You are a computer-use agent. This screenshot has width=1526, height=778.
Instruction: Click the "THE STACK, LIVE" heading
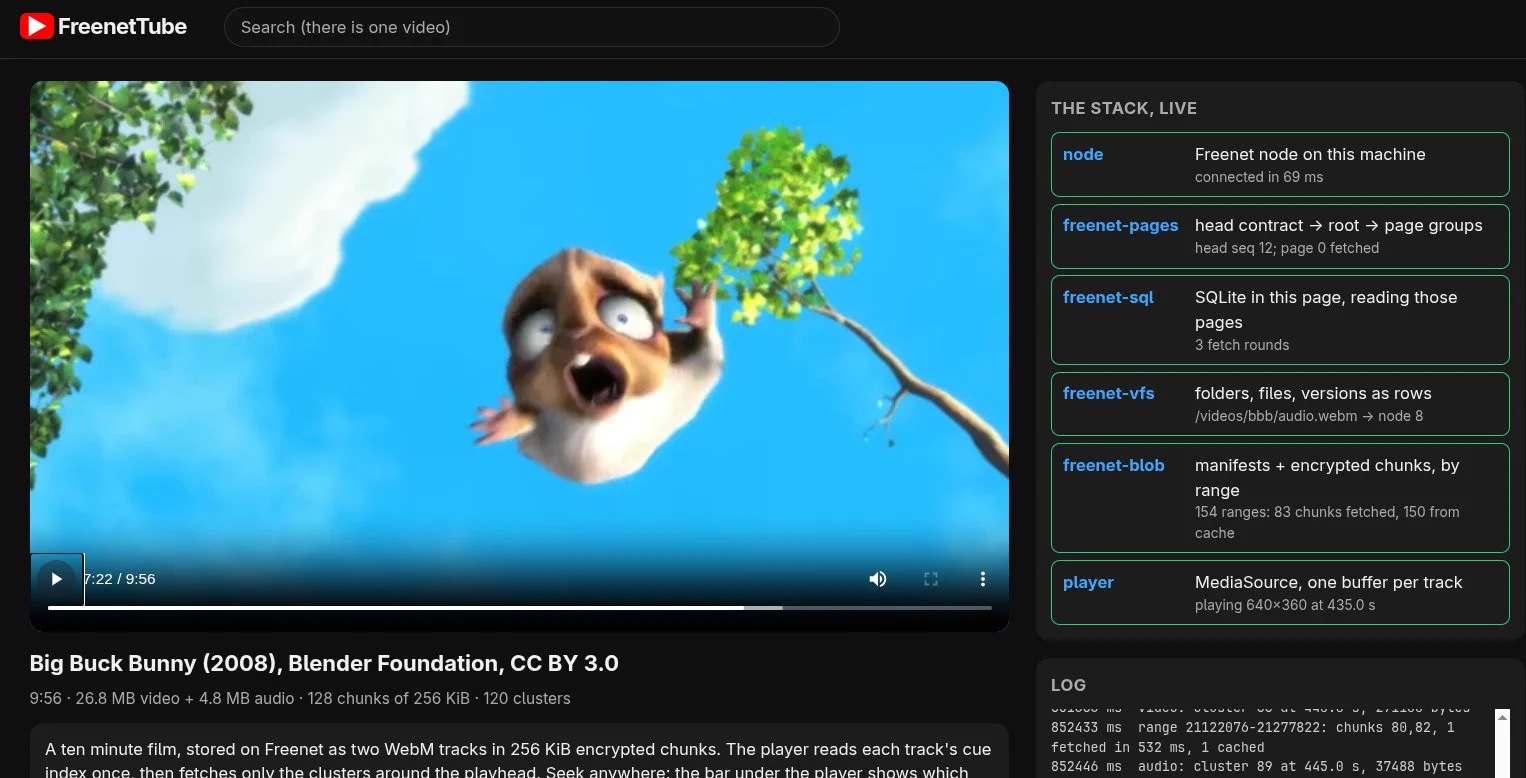pos(1124,108)
